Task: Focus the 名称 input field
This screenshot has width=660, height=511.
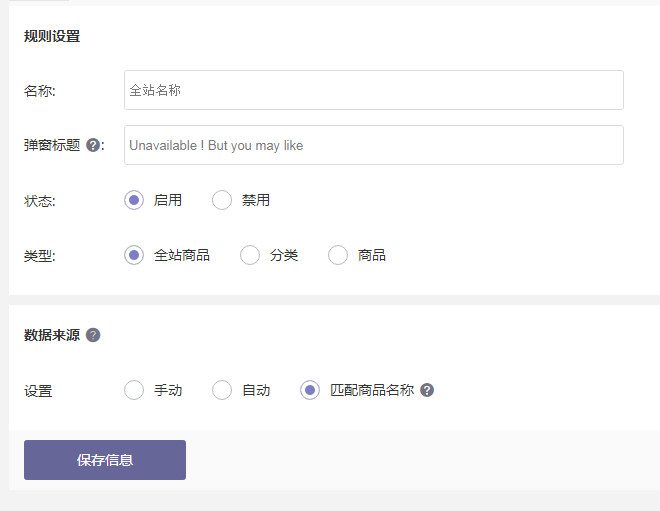Action: [373, 90]
